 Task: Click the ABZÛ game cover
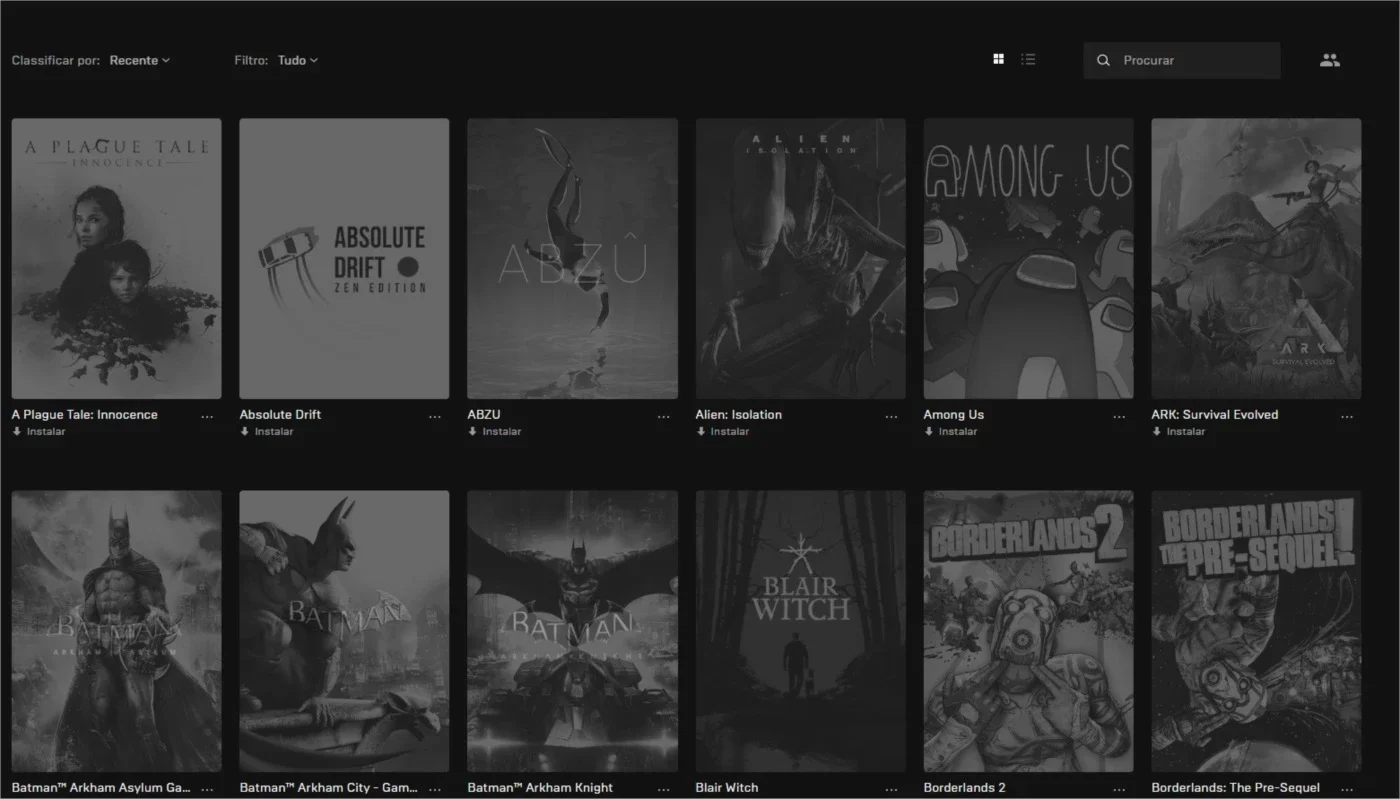pos(573,259)
